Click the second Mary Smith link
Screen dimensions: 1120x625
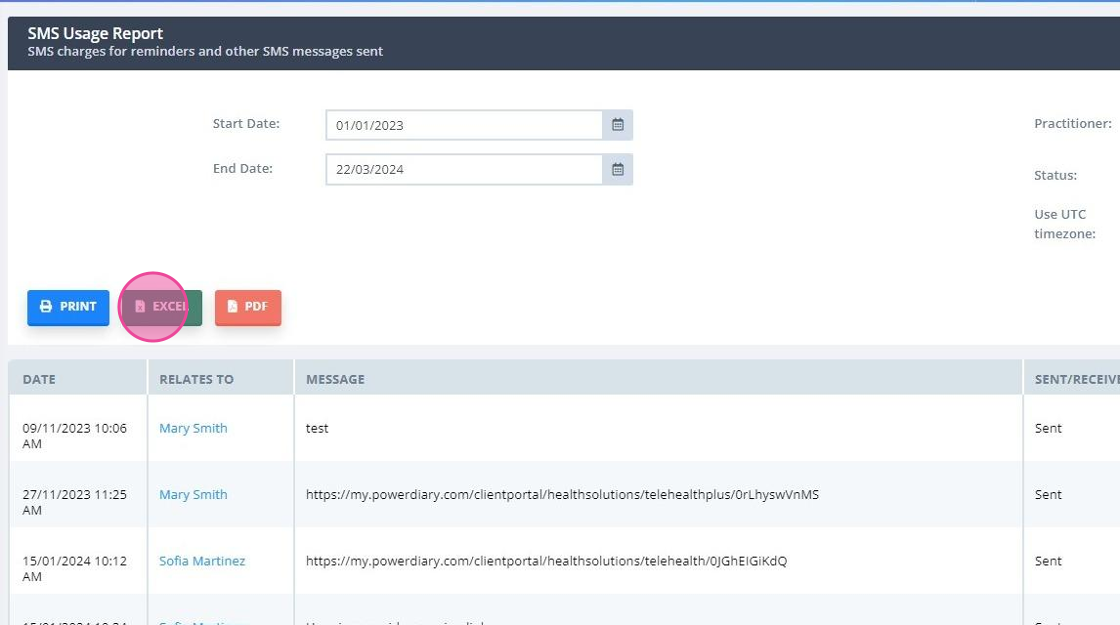tap(193, 494)
